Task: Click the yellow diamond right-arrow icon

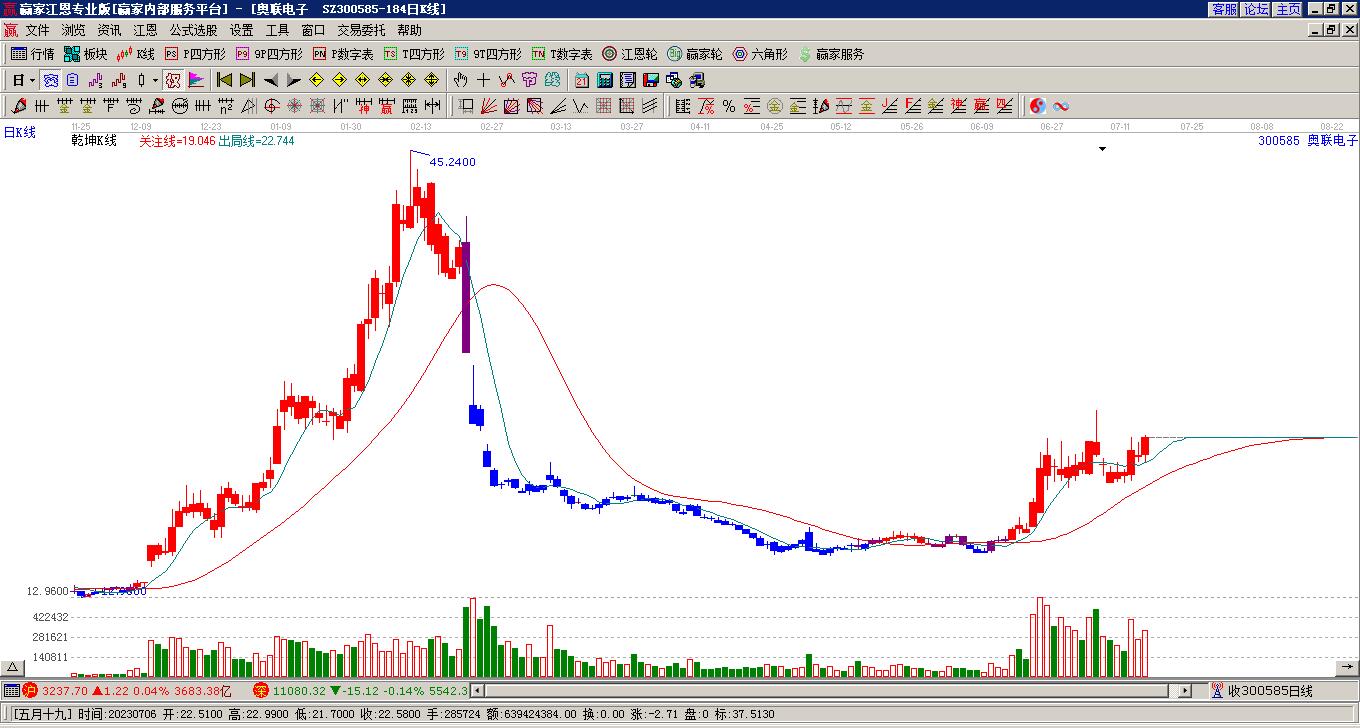Action: (339, 80)
